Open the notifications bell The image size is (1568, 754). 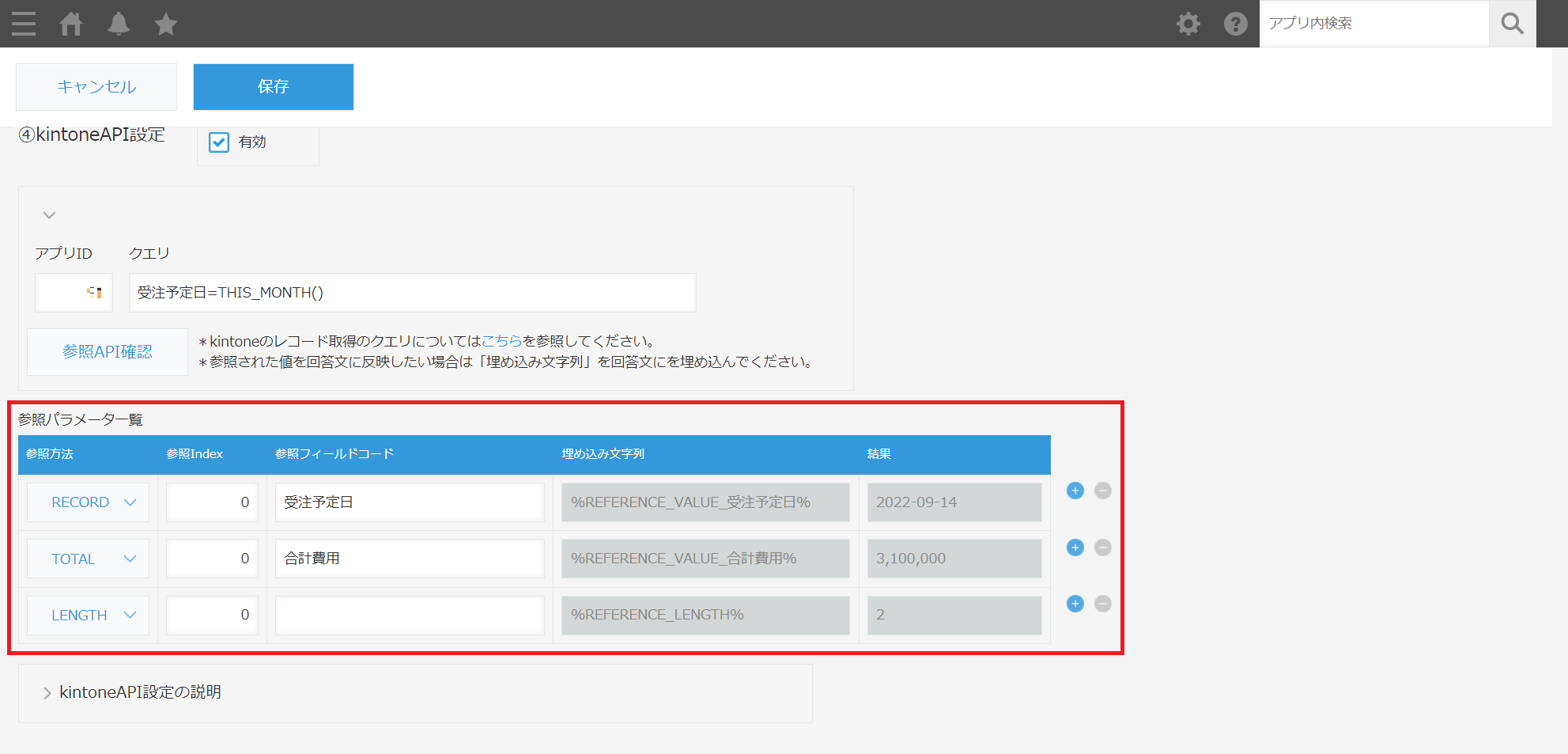tap(119, 24)
